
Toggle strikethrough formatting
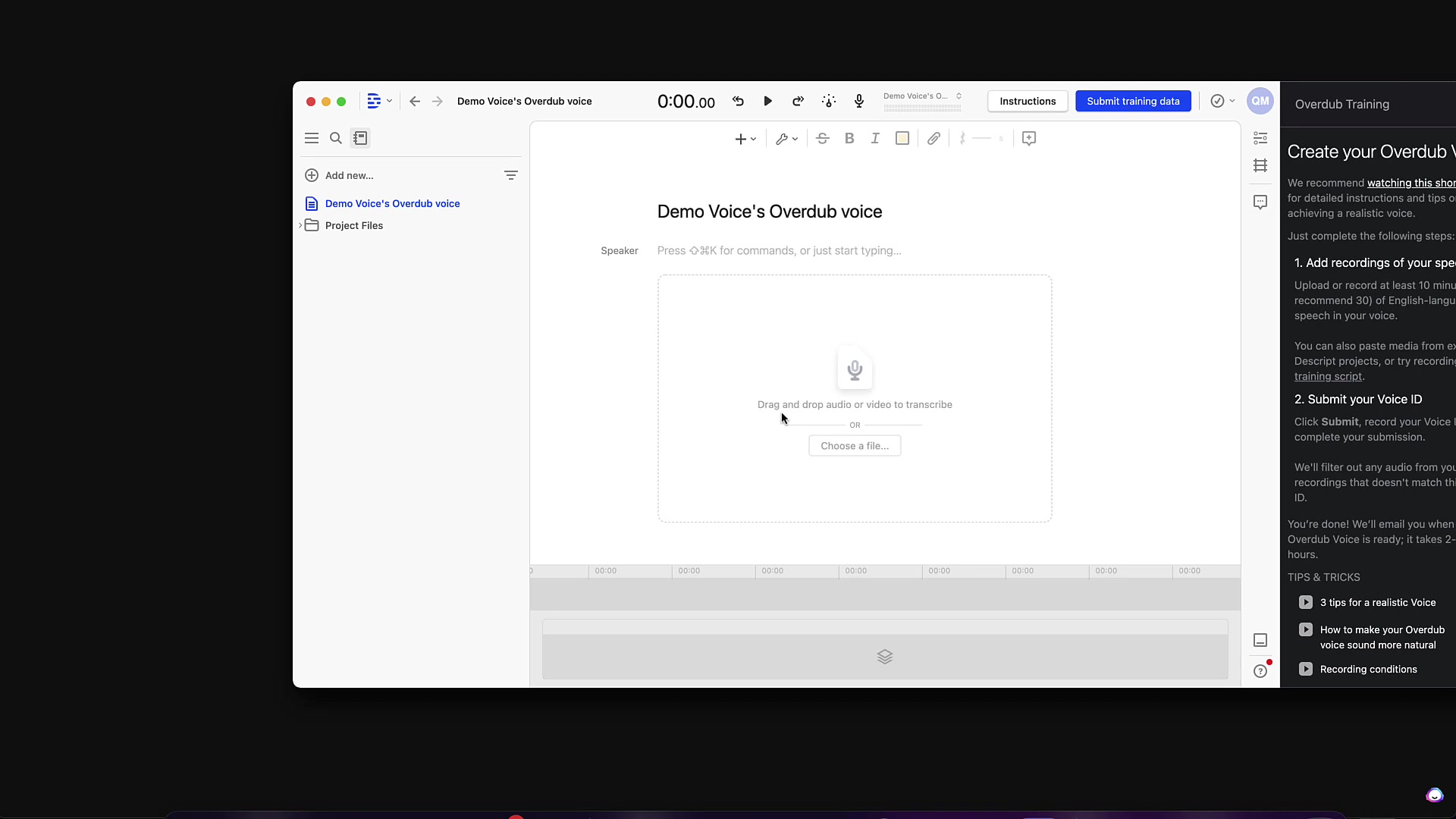coord(823,138)
